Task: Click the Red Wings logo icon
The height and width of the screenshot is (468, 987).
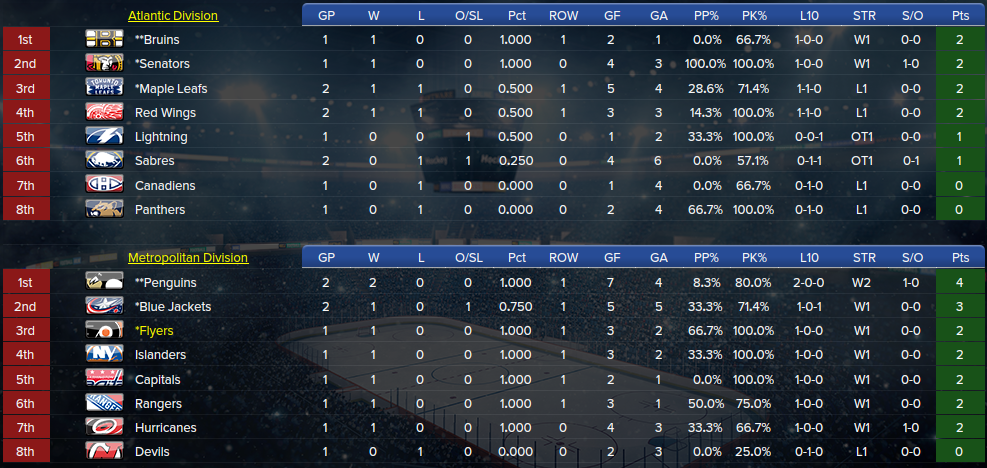Action: [104, 112]
